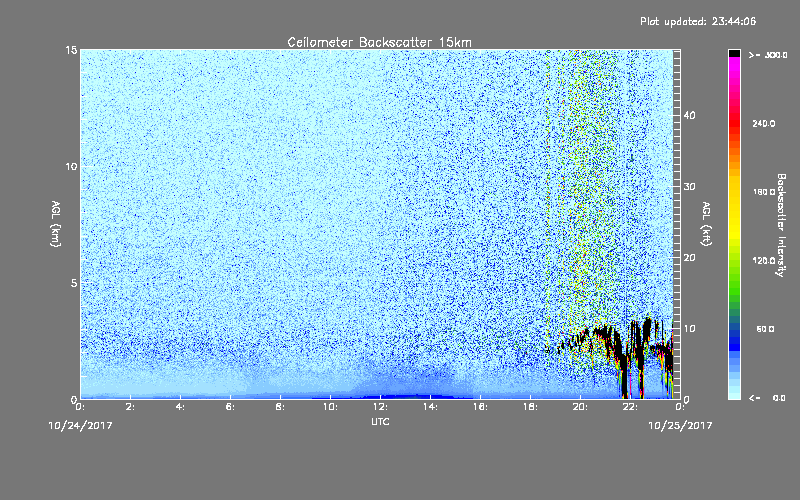Click the right 'AGL (kft)' axis label
Screen dimensions: 800x500
tap(706, 223)
